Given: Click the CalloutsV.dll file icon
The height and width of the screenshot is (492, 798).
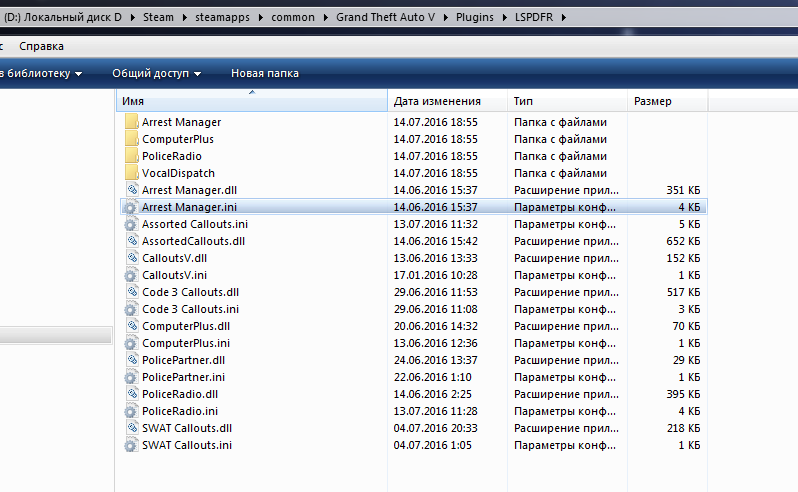Looking at the screenshot, I should (131, 258).
